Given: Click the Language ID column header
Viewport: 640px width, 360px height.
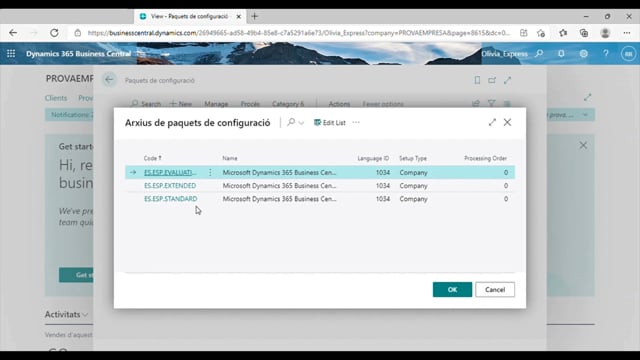Looking at the screenshot, I should click(373, 158).
